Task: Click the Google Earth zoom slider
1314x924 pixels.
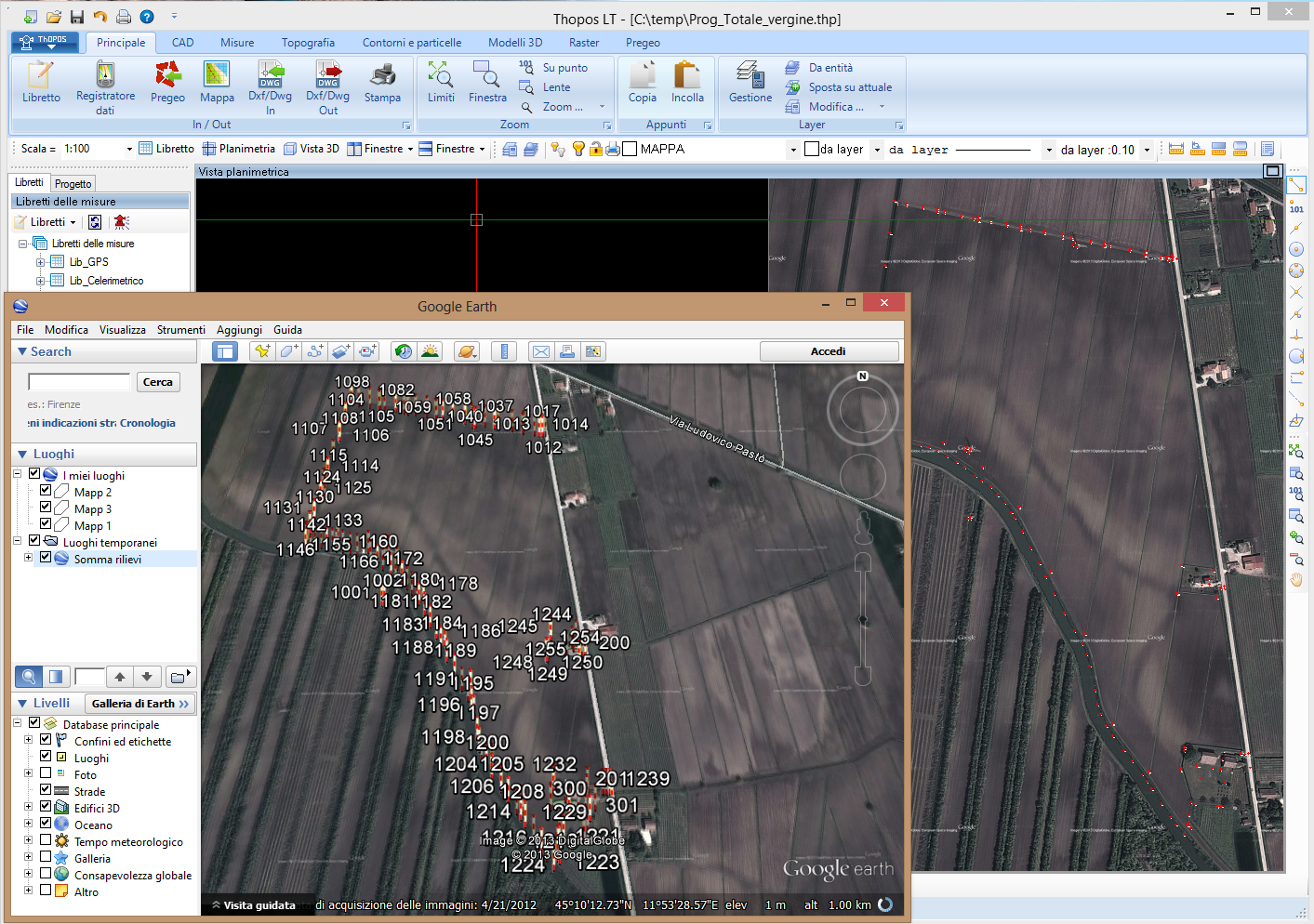Action: tap(863, 618)
